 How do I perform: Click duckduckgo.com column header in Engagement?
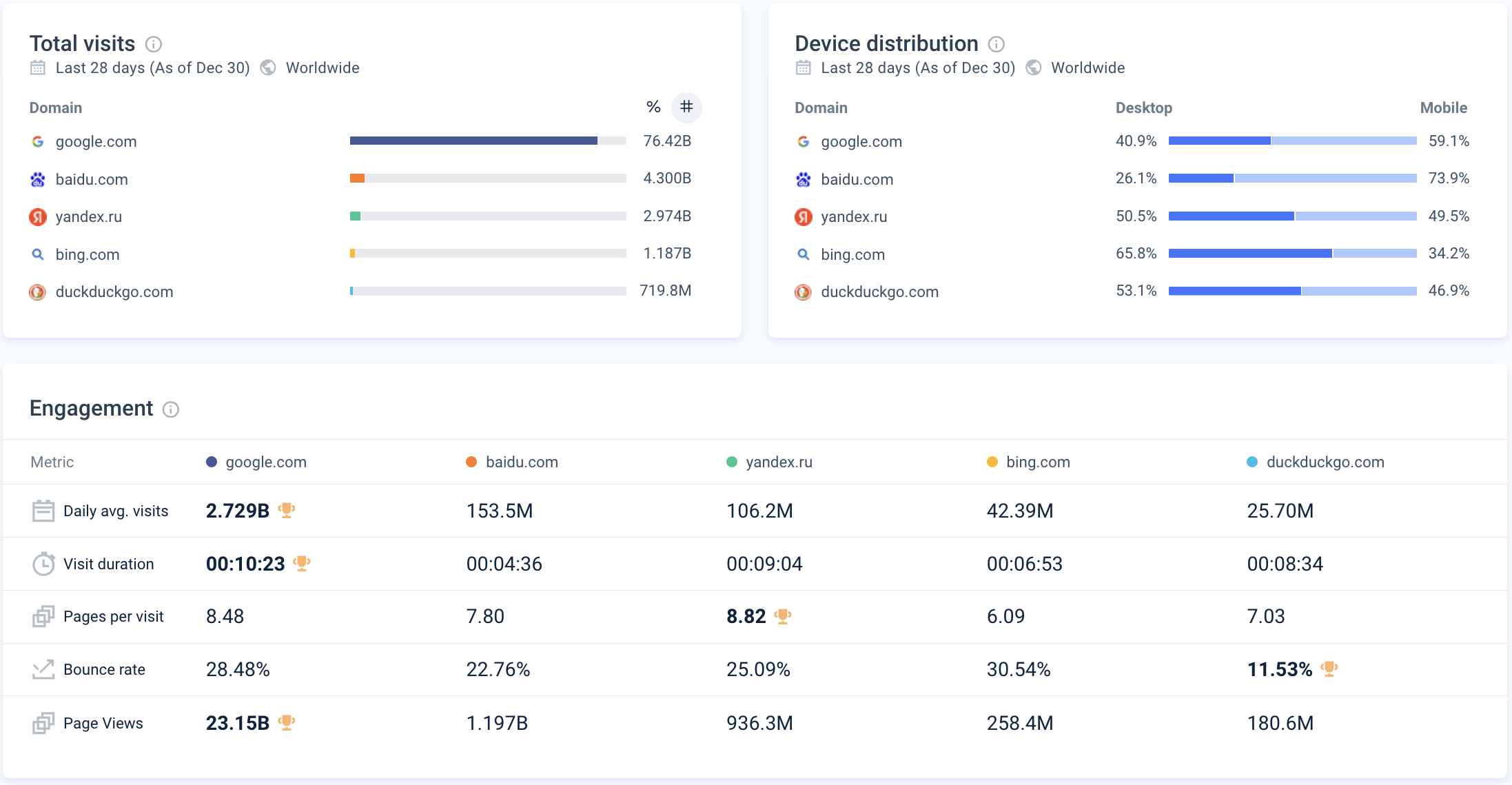1316,462
